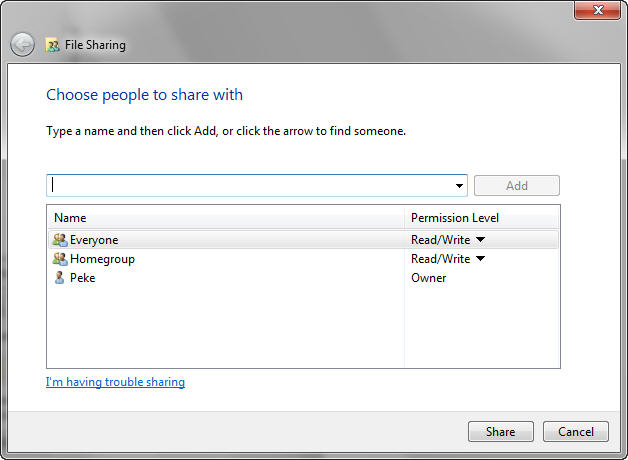Screen dimensions: 628x460
Task: Click the Everyone group icon
Action: pos(59,240)
